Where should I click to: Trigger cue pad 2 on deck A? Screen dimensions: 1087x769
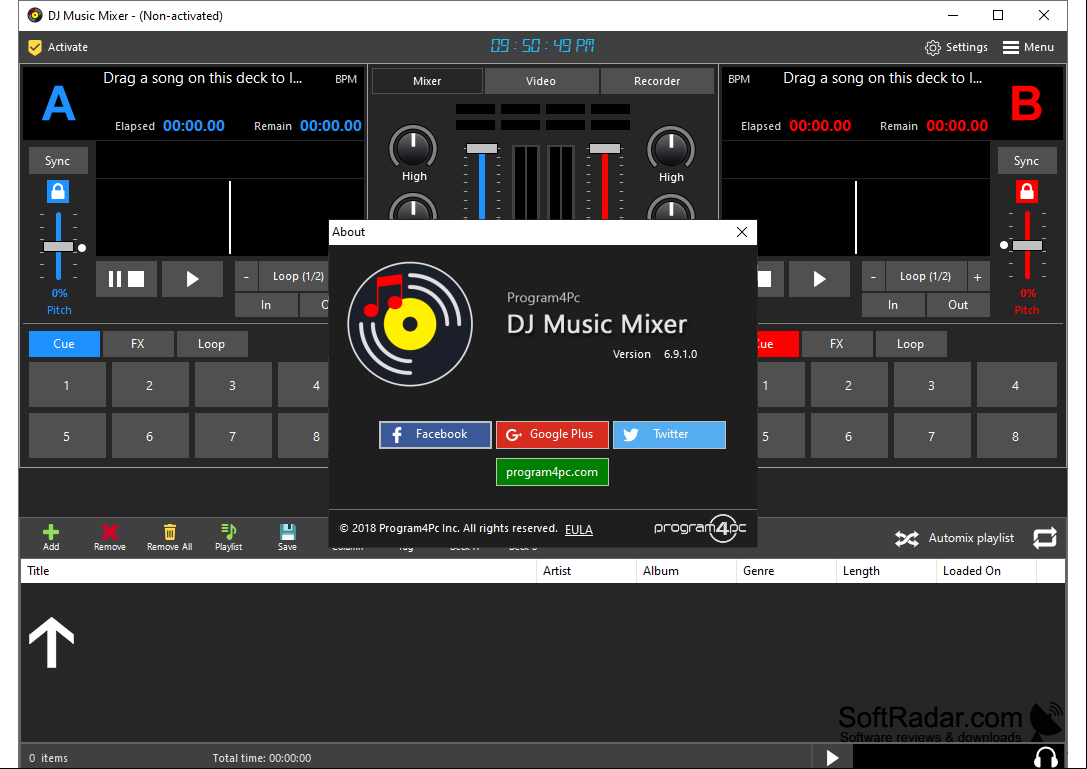[150, 385]
